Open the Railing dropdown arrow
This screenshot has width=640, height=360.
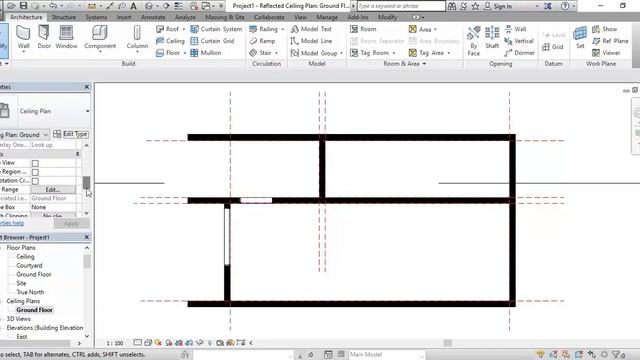tap(282, 29)
